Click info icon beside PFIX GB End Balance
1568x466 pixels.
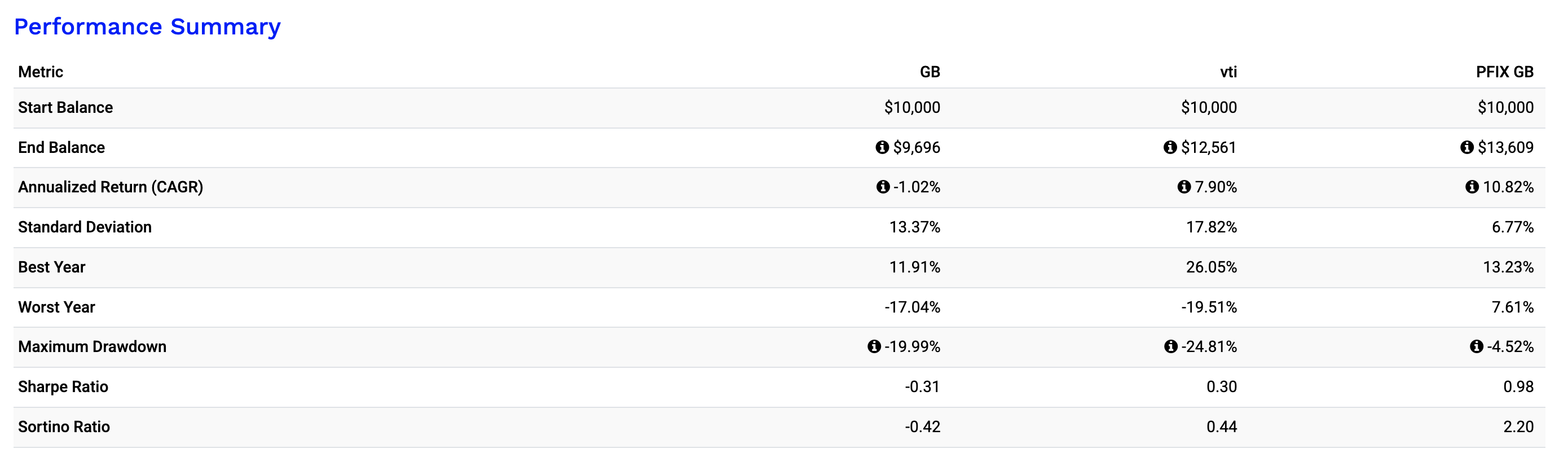[x=1467, y=147]
